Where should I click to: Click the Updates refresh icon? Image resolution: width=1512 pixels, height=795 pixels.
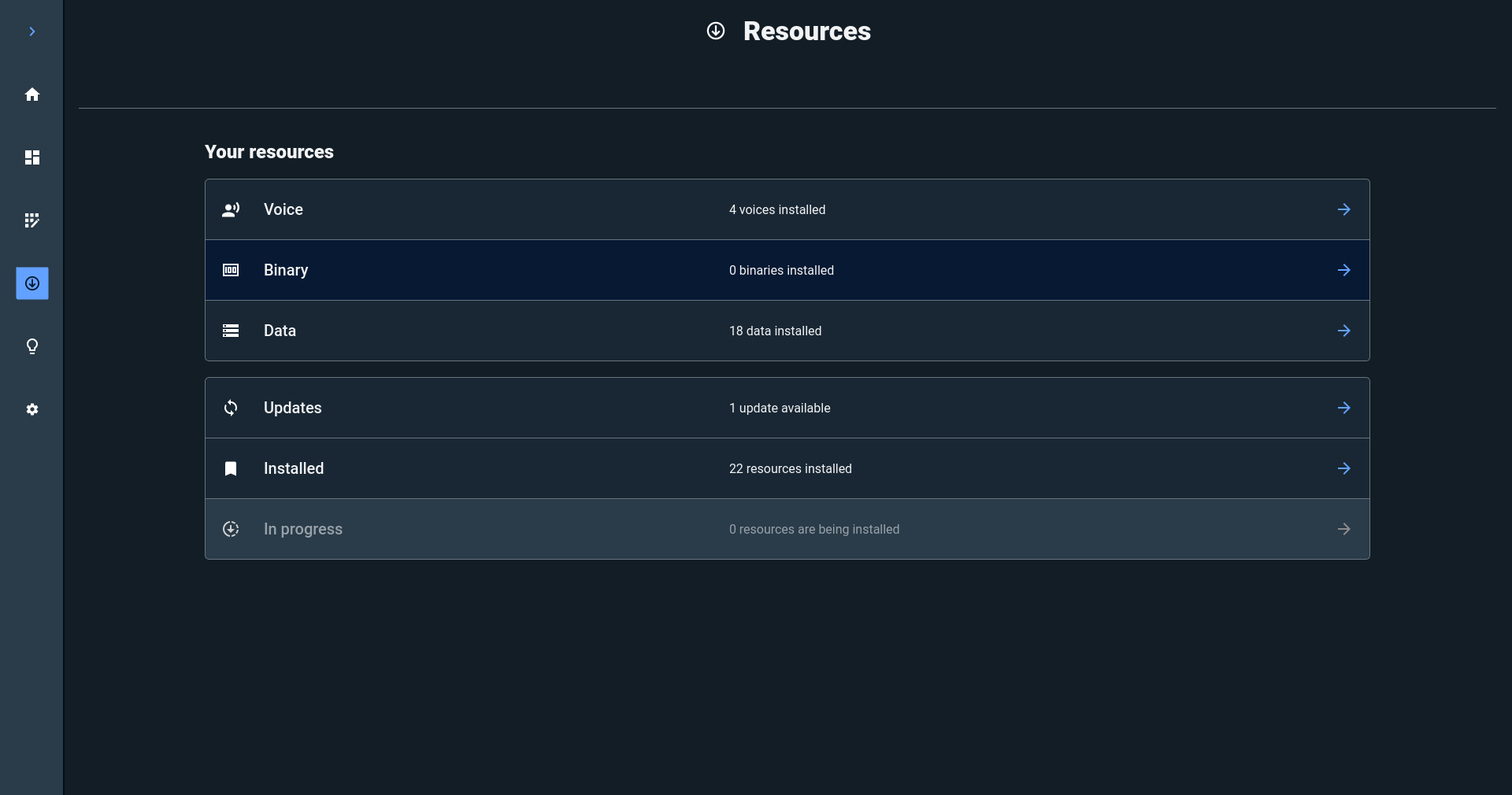click(x=231, y=408)
